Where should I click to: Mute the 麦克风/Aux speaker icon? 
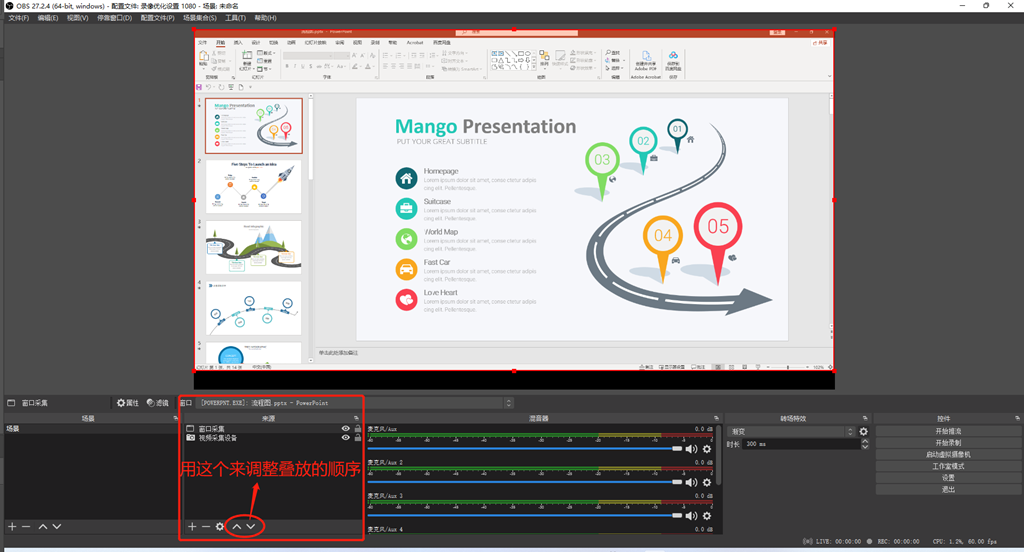[x=691, y=449]
